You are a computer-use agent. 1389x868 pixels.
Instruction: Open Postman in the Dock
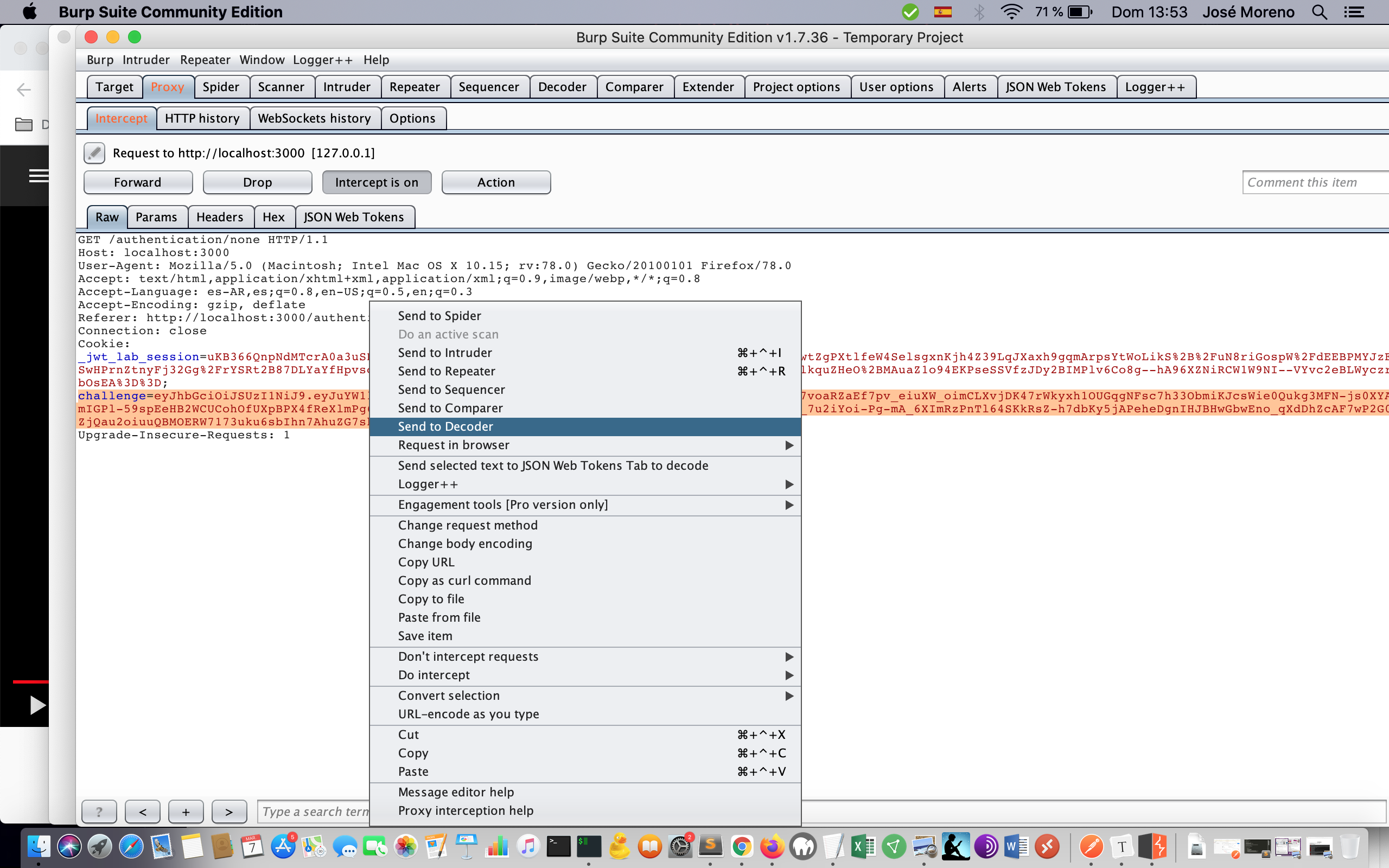coord(1091,846)
